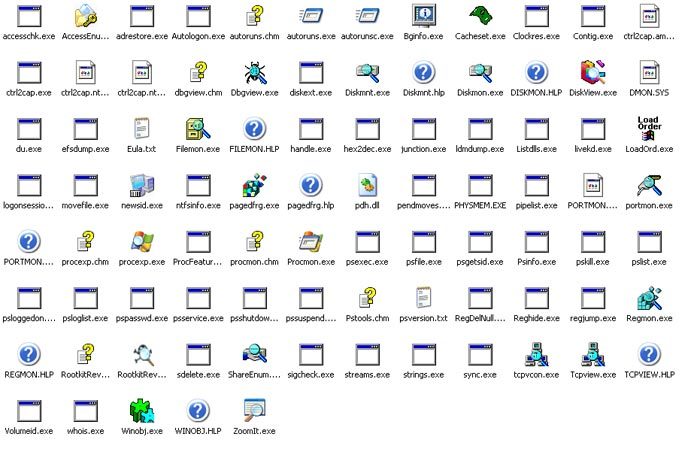Select the Diskmnt.exe magnifier icon
The image size is (700, 458).
click(367, 72)
